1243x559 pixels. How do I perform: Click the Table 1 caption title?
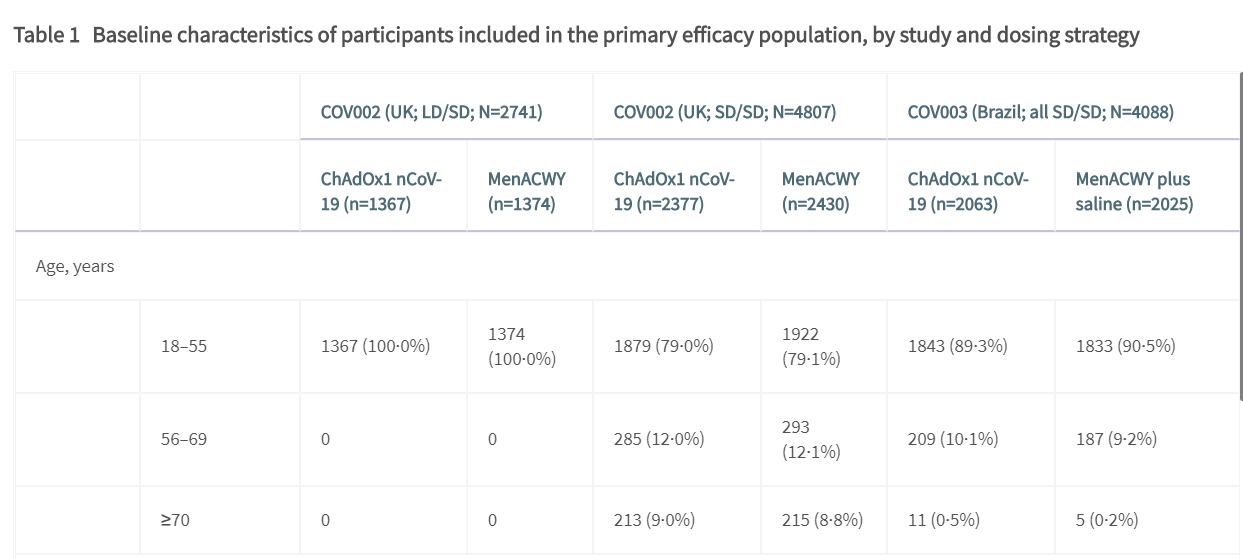coord(575,36)
